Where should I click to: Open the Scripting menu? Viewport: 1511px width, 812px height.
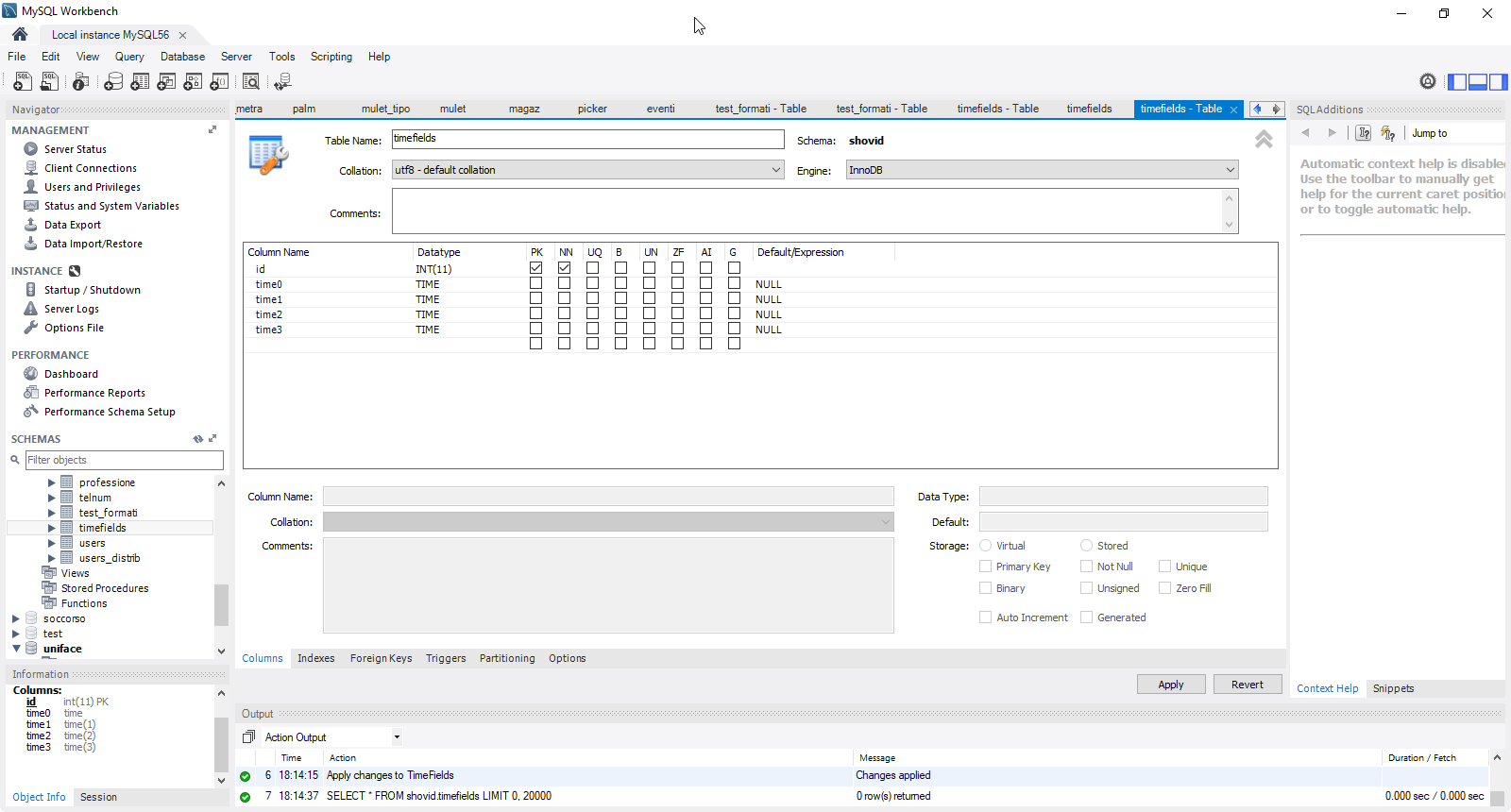coord(331,57)
